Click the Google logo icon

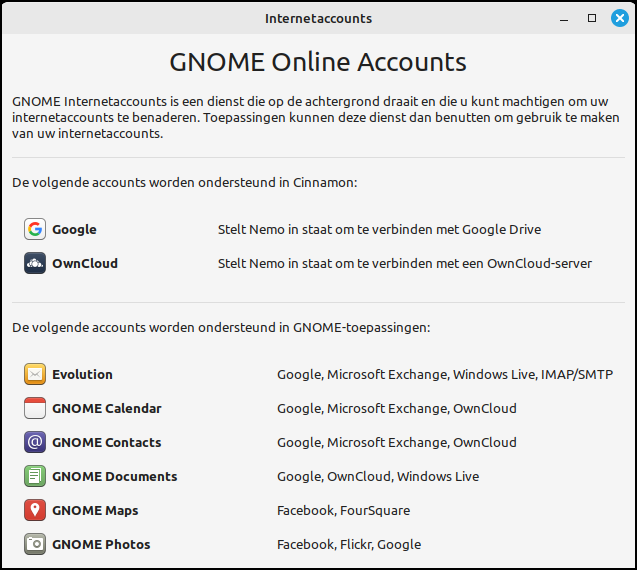[x=35, y=229]
